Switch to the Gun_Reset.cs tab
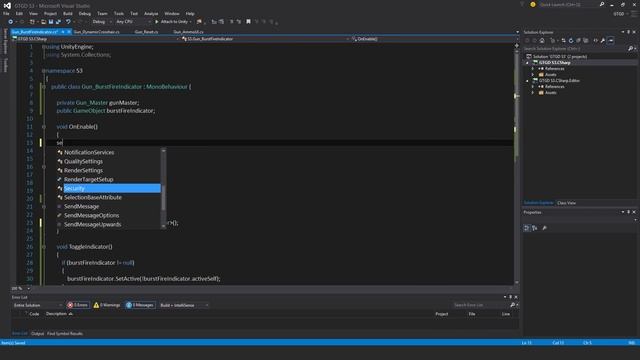This screenshot has width=640, height=360. 146,31
